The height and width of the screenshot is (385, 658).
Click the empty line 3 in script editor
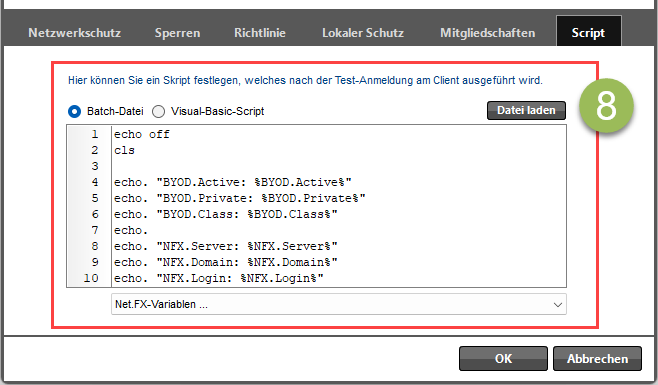[339, 166]
